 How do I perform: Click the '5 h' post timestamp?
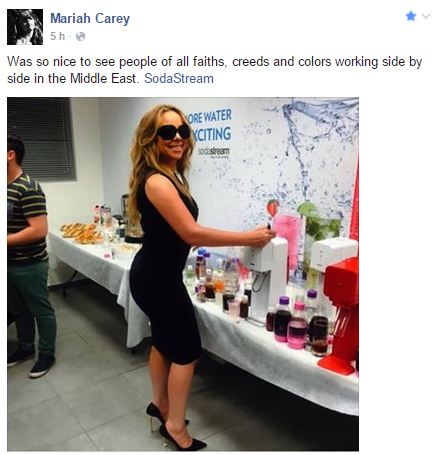pyautogui.click(x=57, y=36)
